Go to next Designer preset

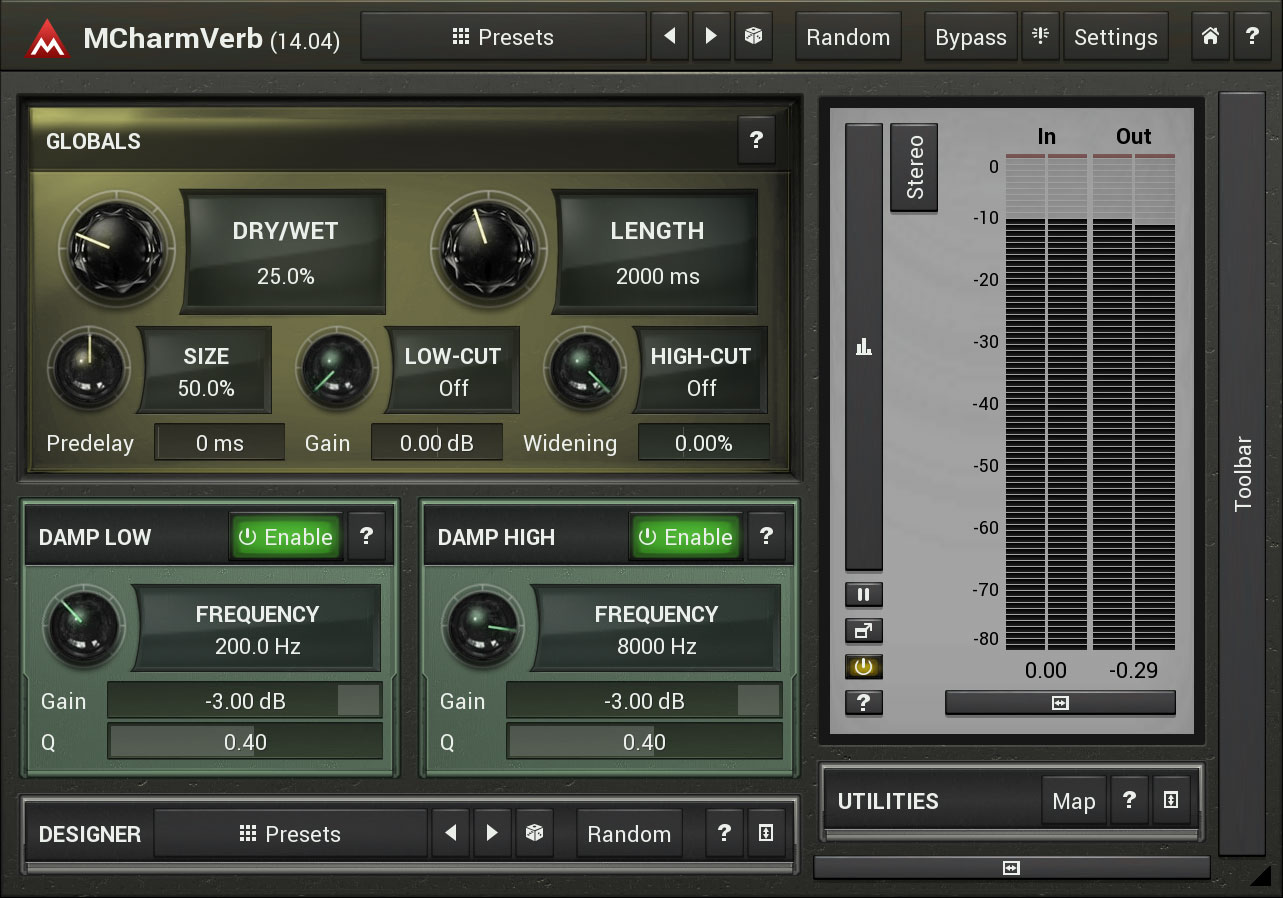492,833
